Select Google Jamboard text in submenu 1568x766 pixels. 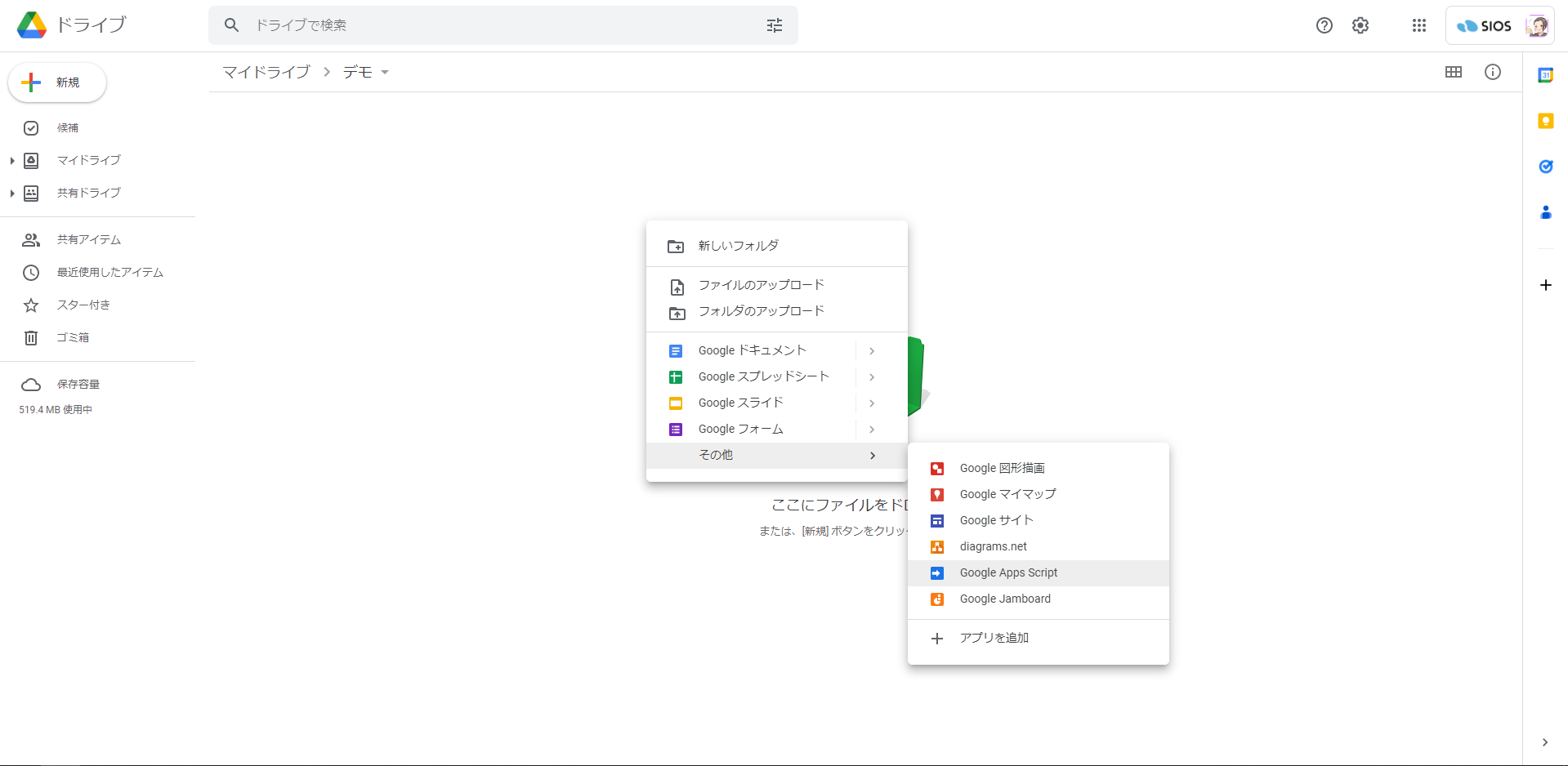point(1005,599)
